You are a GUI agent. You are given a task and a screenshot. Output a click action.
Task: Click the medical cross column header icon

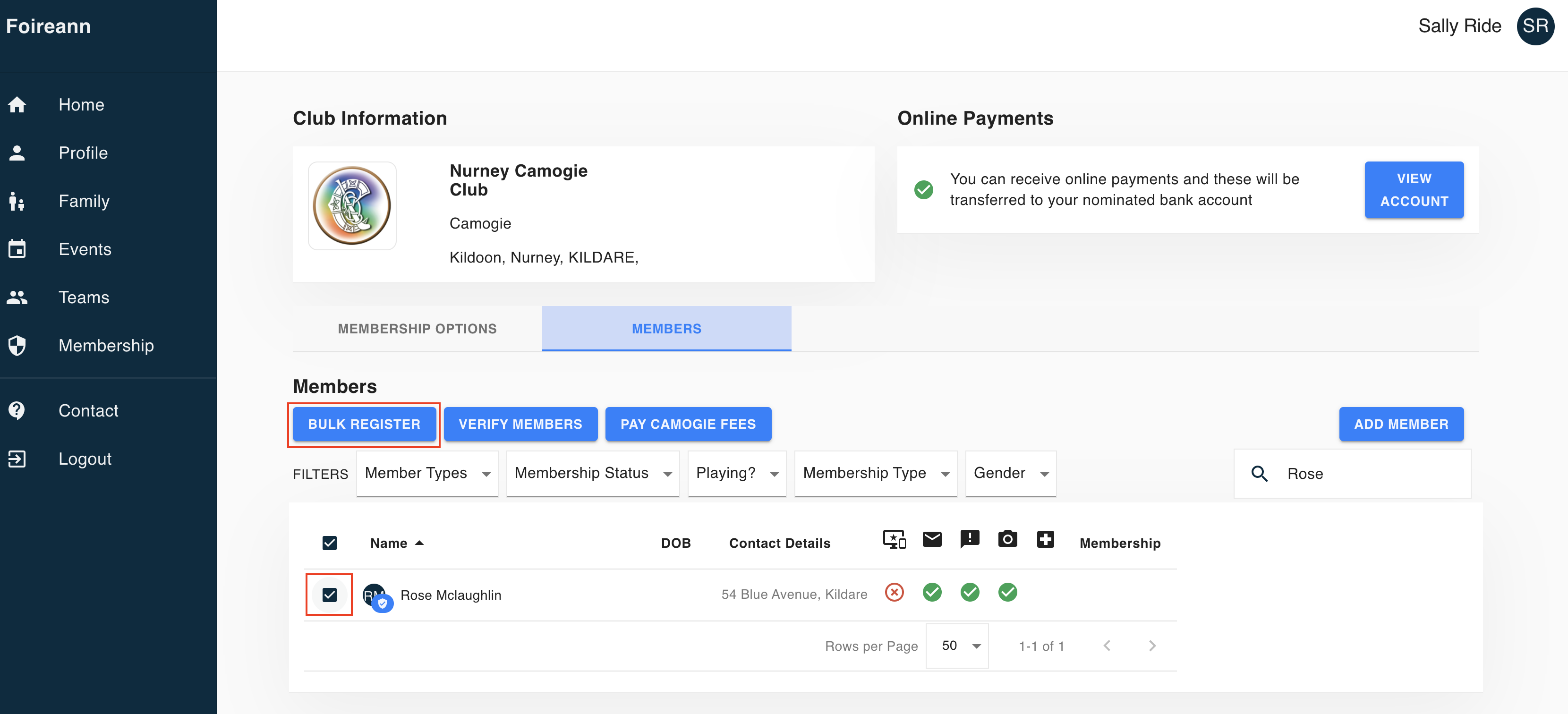pyautogui.click(x=1045, y=539)
